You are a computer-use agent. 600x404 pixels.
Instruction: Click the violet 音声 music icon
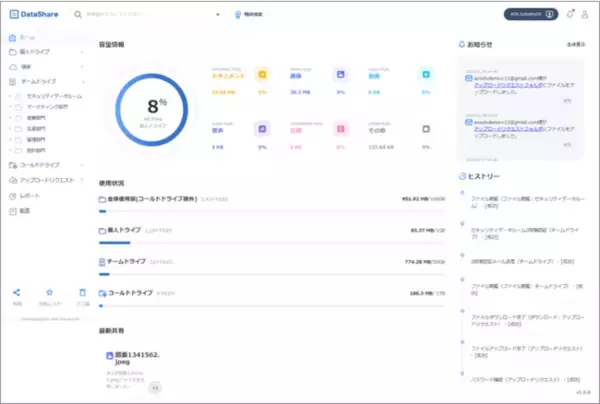[x=262, y=129]
